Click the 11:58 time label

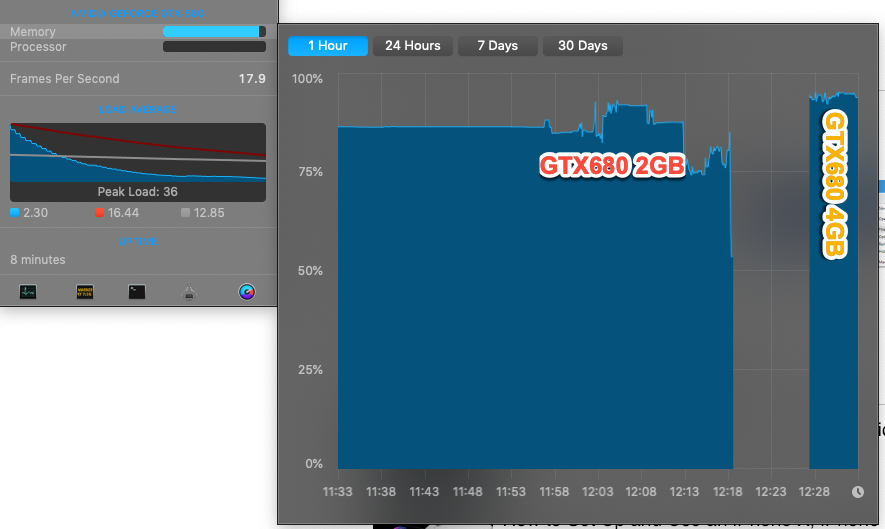pyautogui.click(x=554, y=492)
